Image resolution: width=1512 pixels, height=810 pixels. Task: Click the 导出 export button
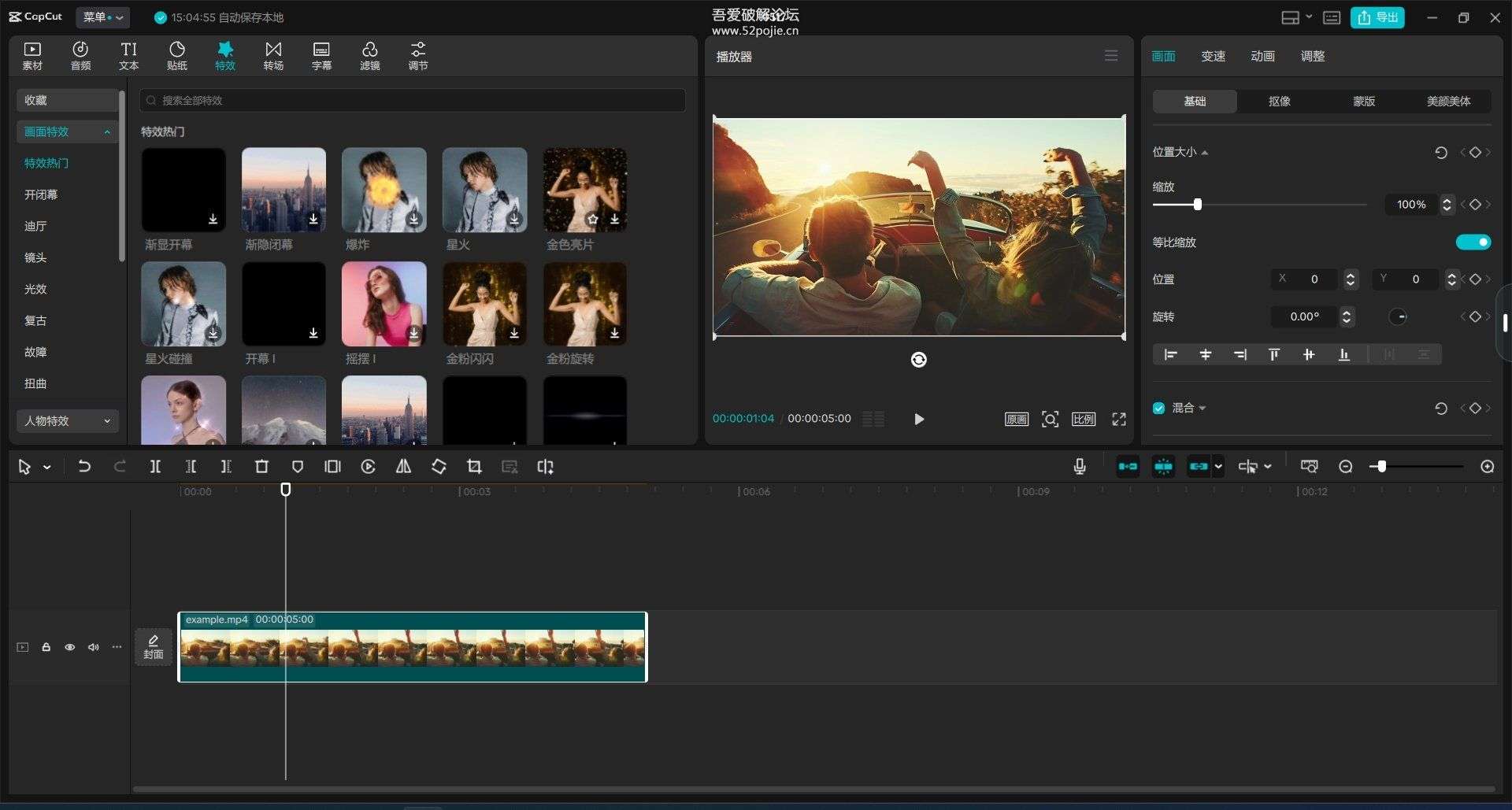[x=1377, y=17]
